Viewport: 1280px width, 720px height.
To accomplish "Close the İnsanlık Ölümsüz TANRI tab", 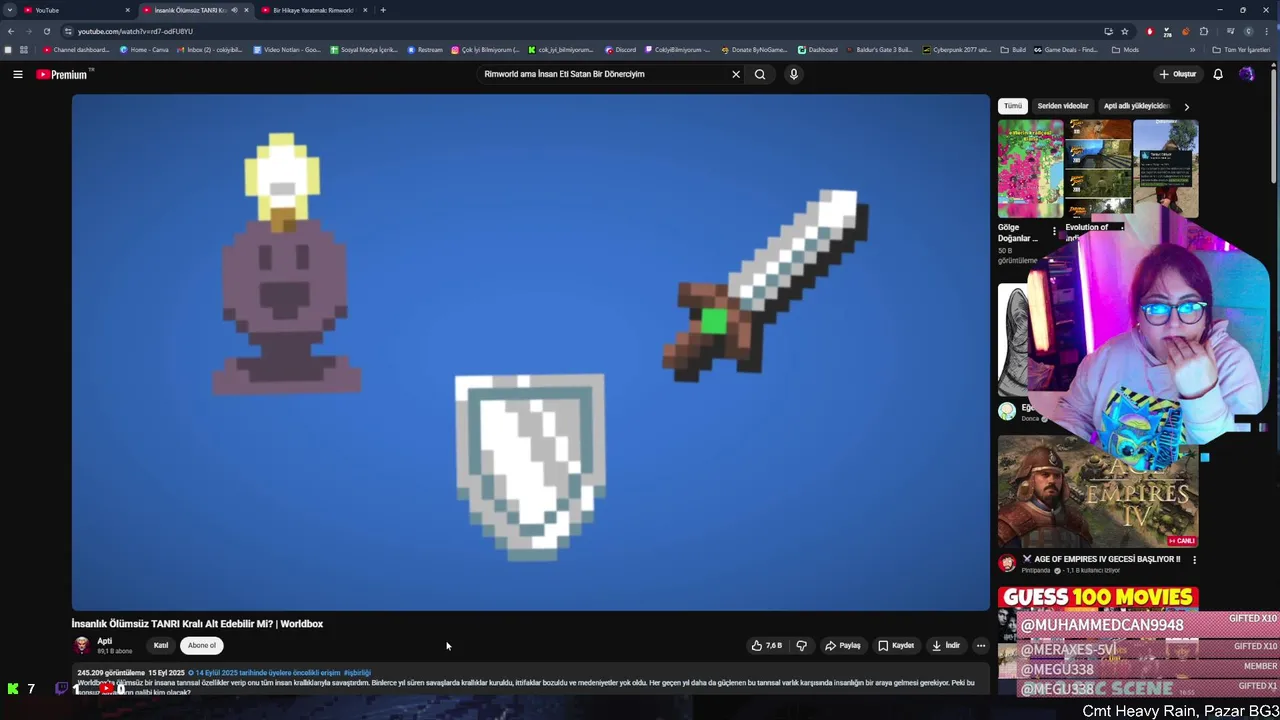I will point(246,10).
